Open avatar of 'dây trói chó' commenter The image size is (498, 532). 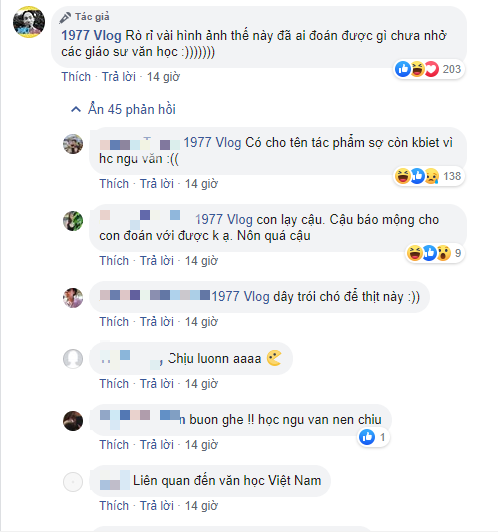[x=73, y=298]
